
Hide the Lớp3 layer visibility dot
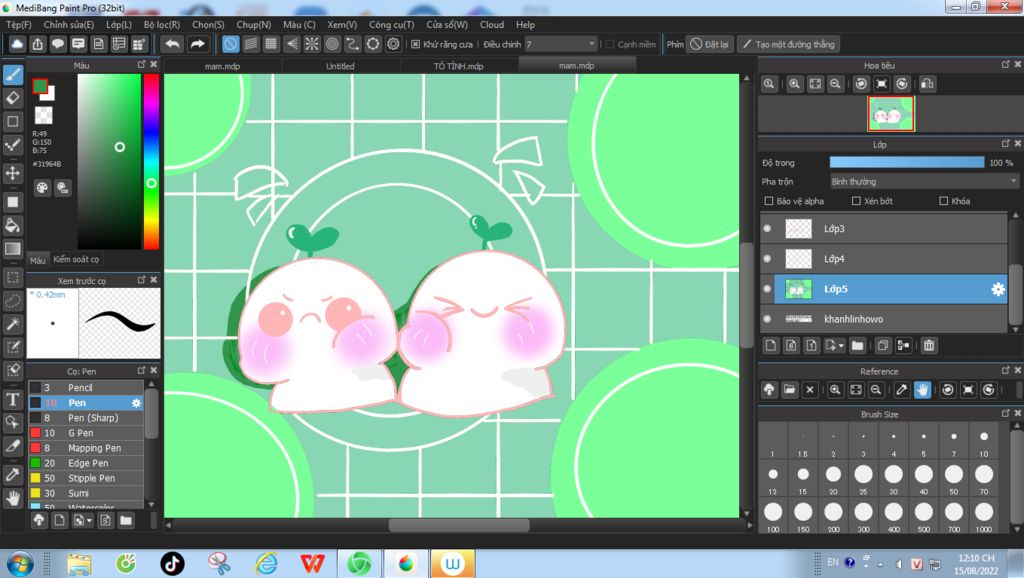coord(768,229)
